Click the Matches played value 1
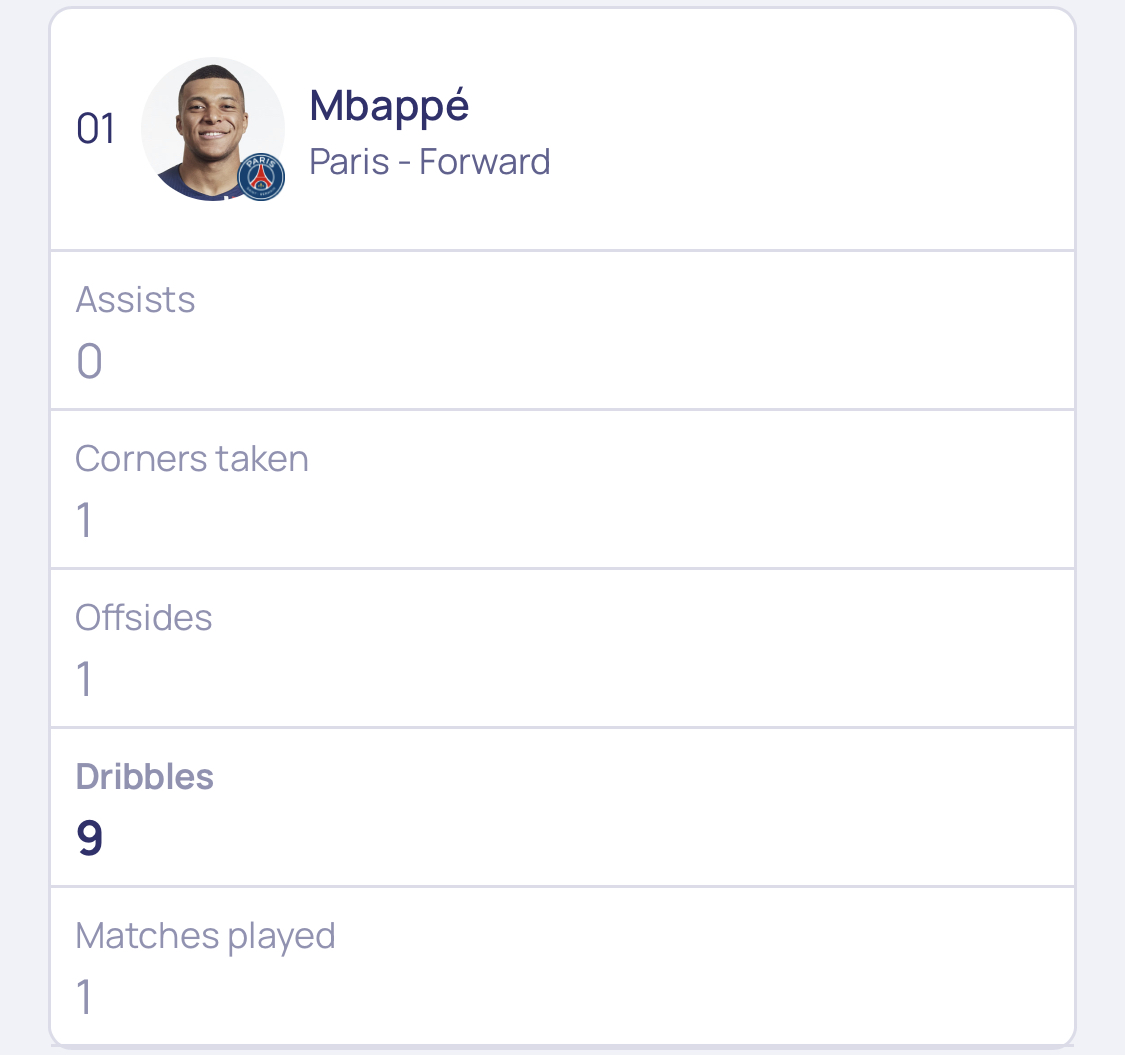 pos(85,997)
